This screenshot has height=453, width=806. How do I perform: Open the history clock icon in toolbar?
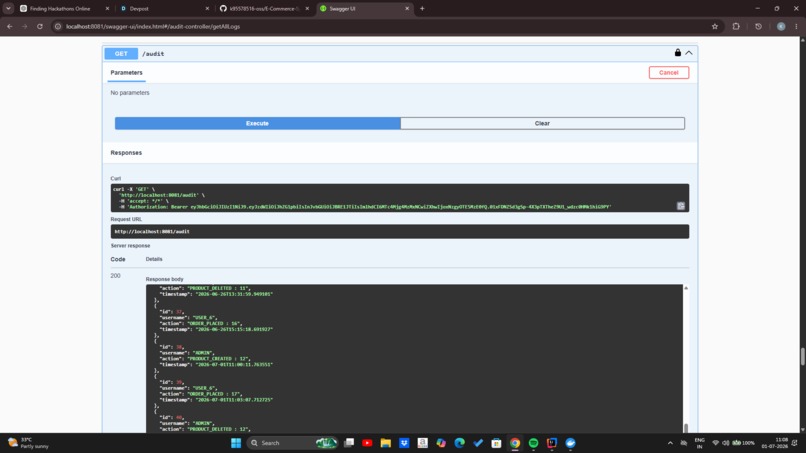pos(758,26)
